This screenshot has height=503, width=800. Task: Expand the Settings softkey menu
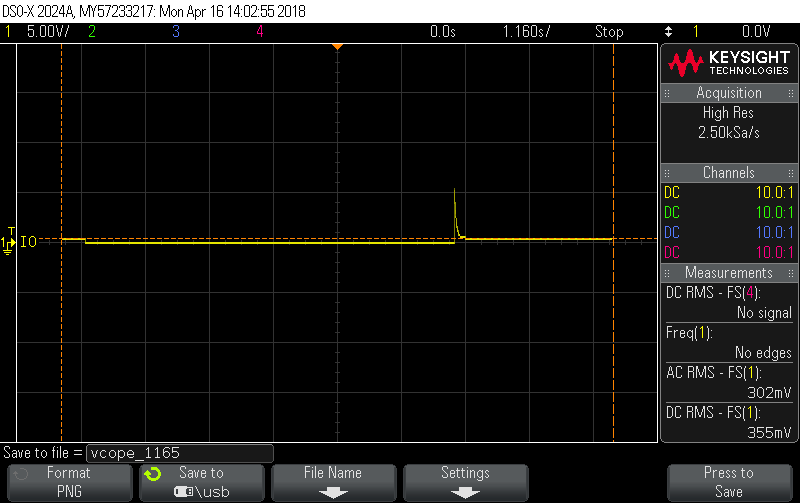pos(465,483)
